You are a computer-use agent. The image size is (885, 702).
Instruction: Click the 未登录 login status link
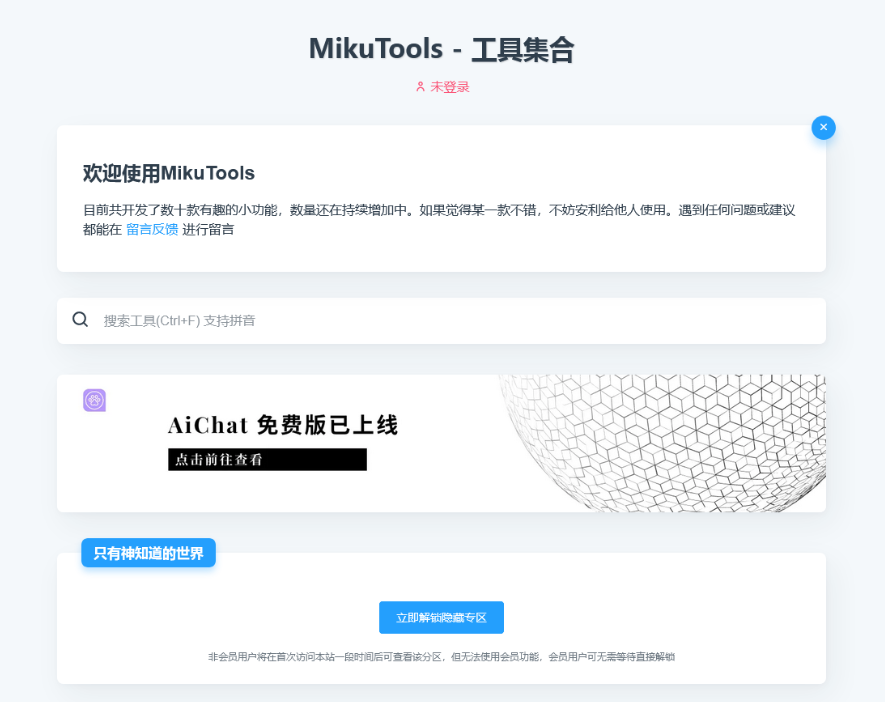pyautogui.click(x=450, y=87)
